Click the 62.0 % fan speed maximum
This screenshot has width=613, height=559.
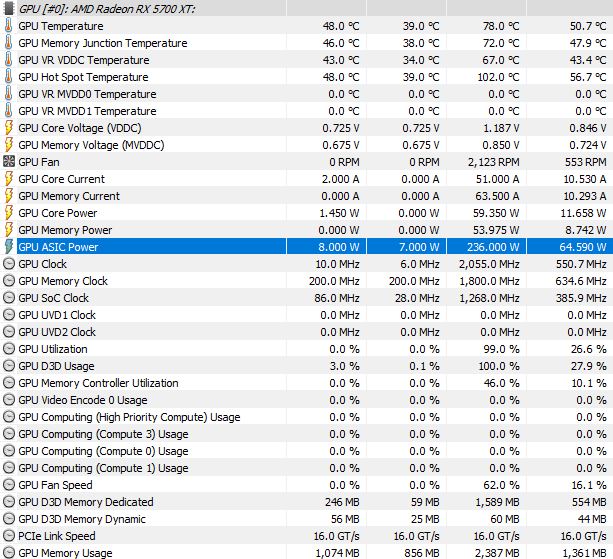(502, 485)
